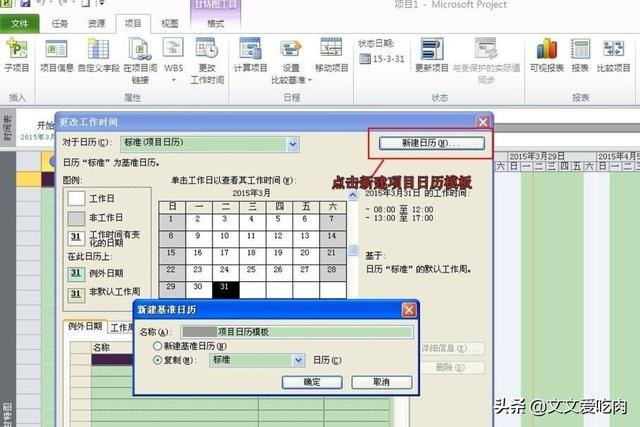
Task: Switch to the 任务 (Task) ribbon tab
Action: [x=60, y=22]
